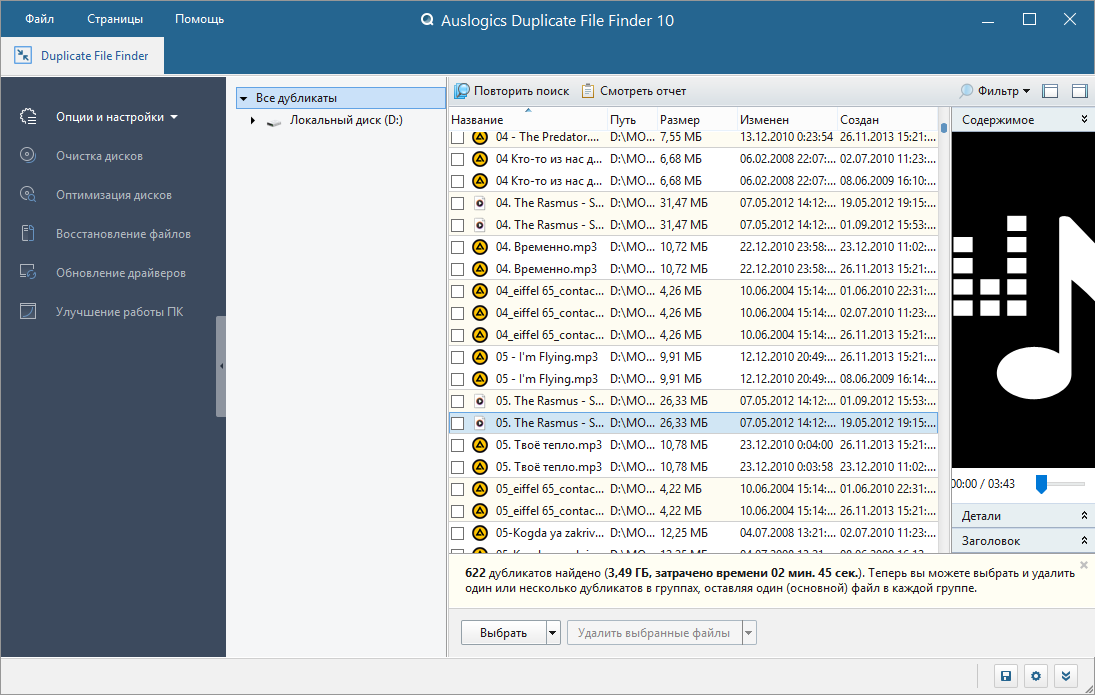Click the double-chevron icon at bottom right
This screenshot has width=1095, height=695.
[x=1066, y=675]
